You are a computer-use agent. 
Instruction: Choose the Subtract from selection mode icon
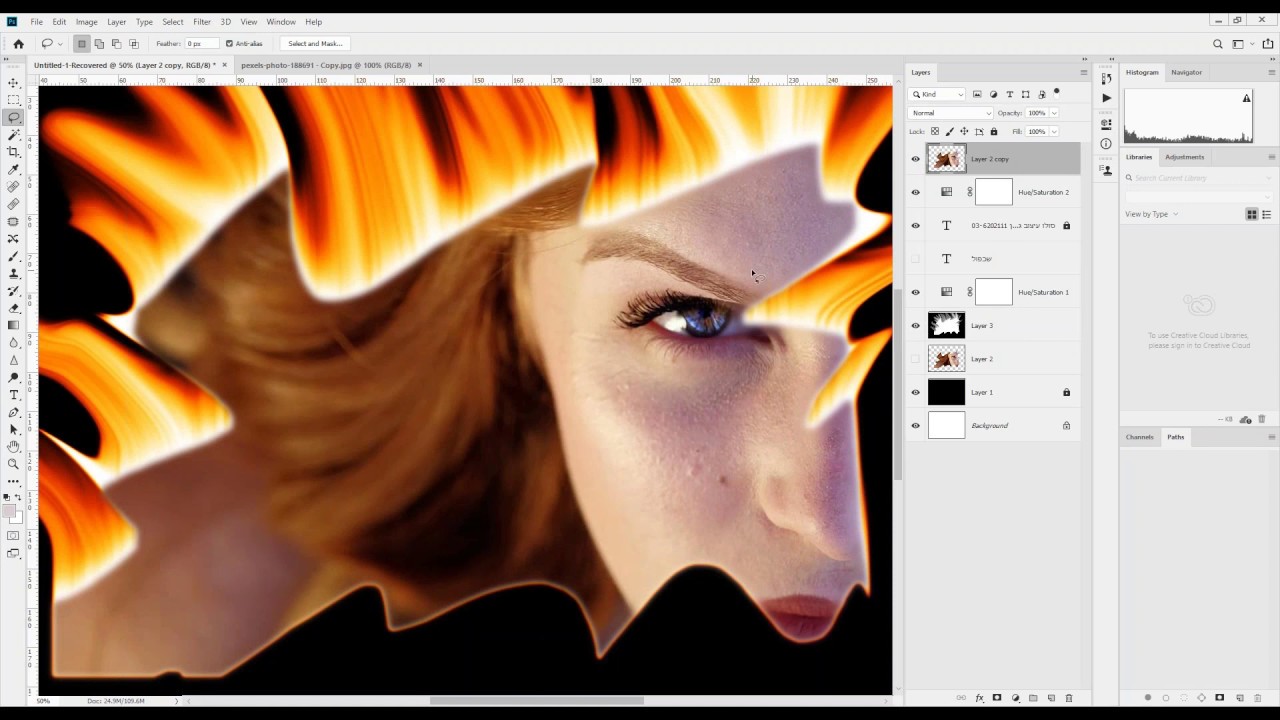116,44
